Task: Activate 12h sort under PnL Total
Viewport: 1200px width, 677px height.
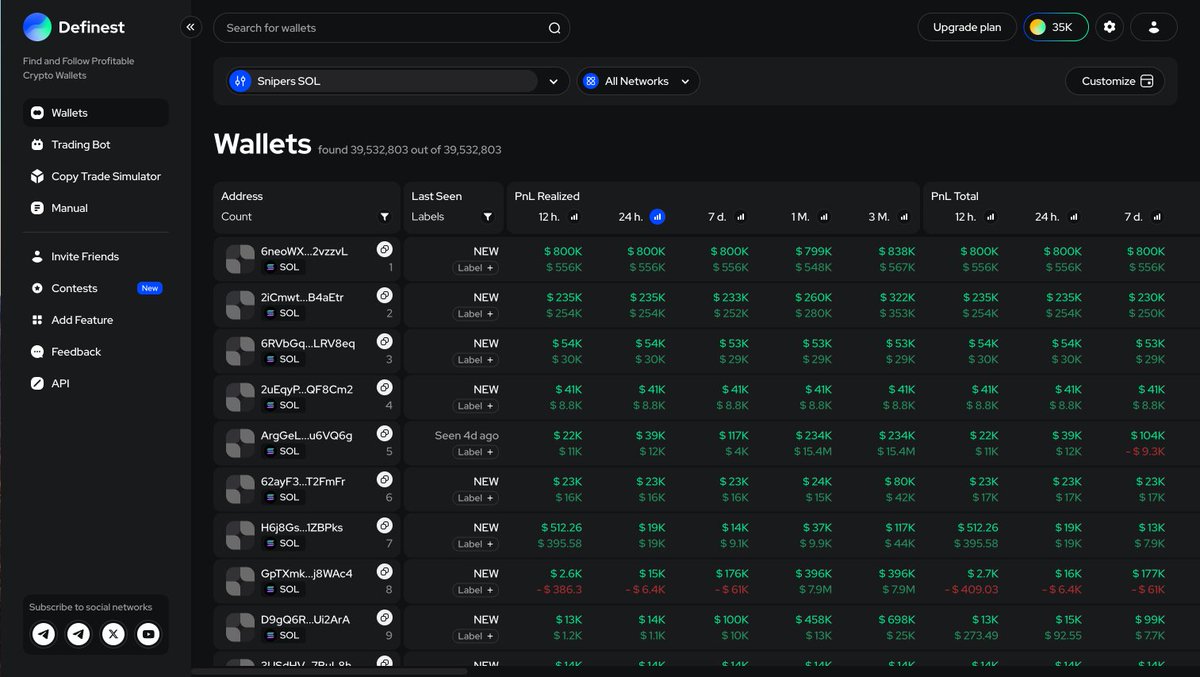Action: (x=990, y=216)
